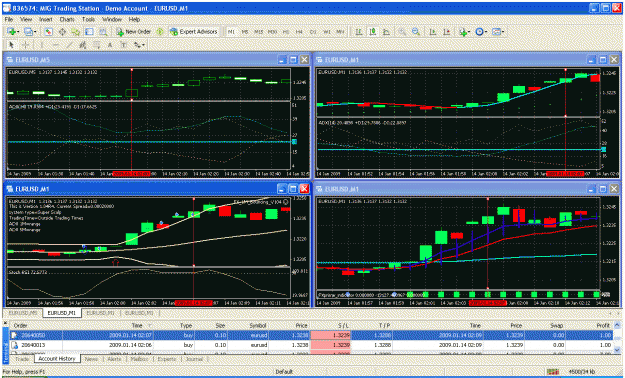Switch timeframe to H4

pos(299,32)
